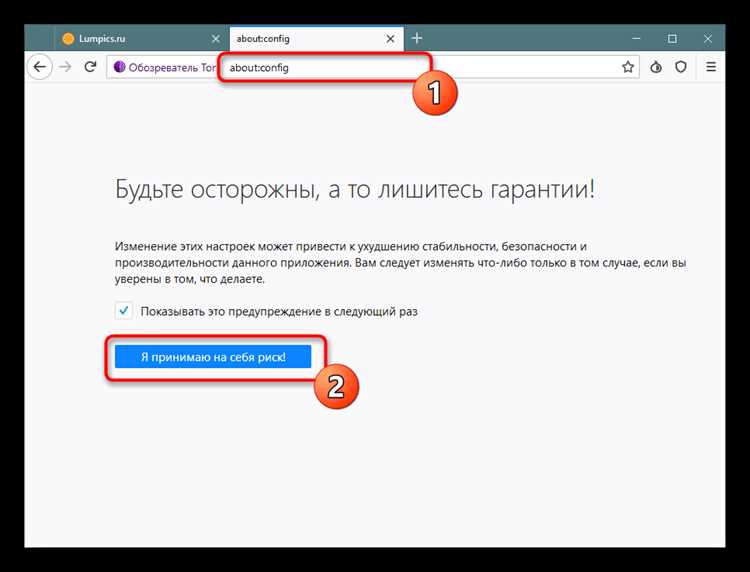Maximize the browser window
The height and width of the screenshot is (572, 750).
pos(672,38)
